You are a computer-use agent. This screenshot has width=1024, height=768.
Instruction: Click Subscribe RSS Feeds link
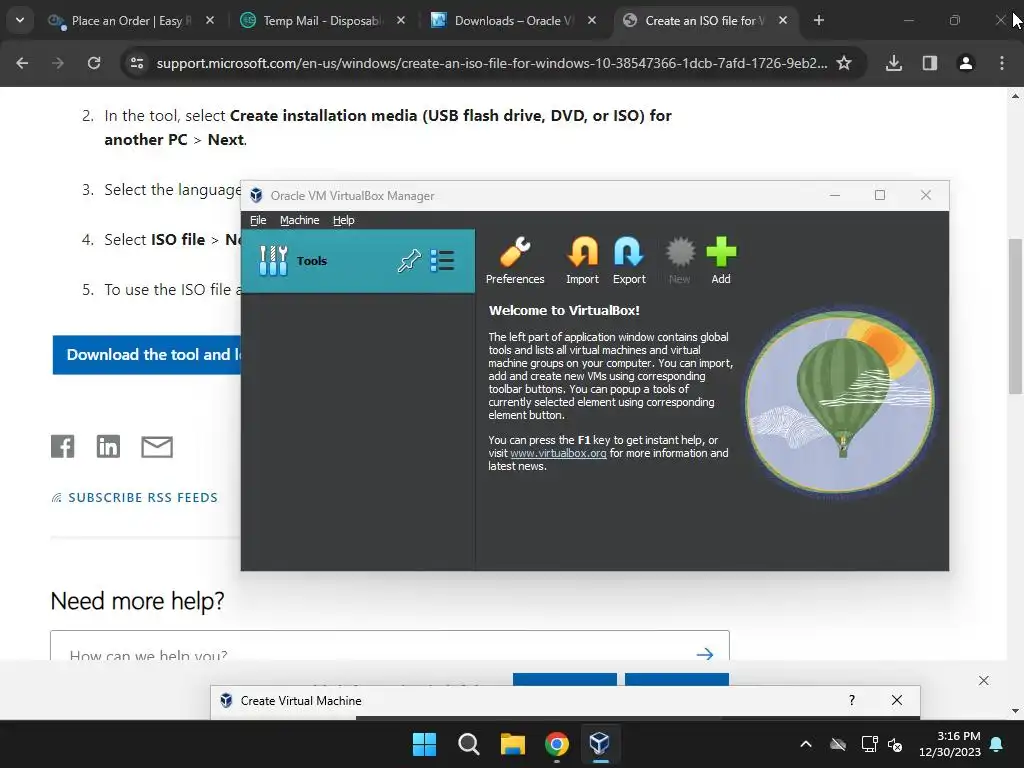point(135,498)
